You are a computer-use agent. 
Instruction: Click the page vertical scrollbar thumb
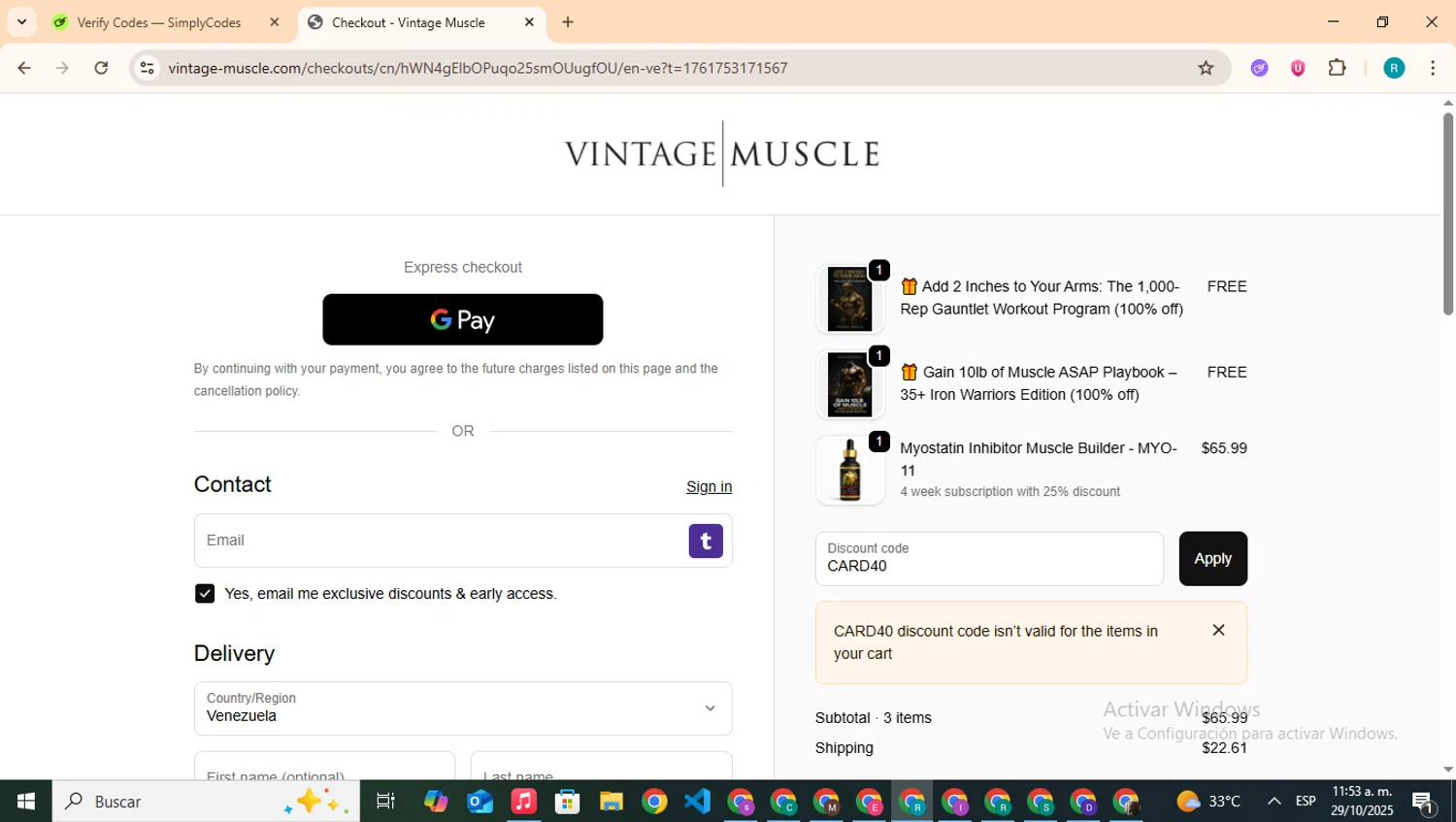[1447, 214]
